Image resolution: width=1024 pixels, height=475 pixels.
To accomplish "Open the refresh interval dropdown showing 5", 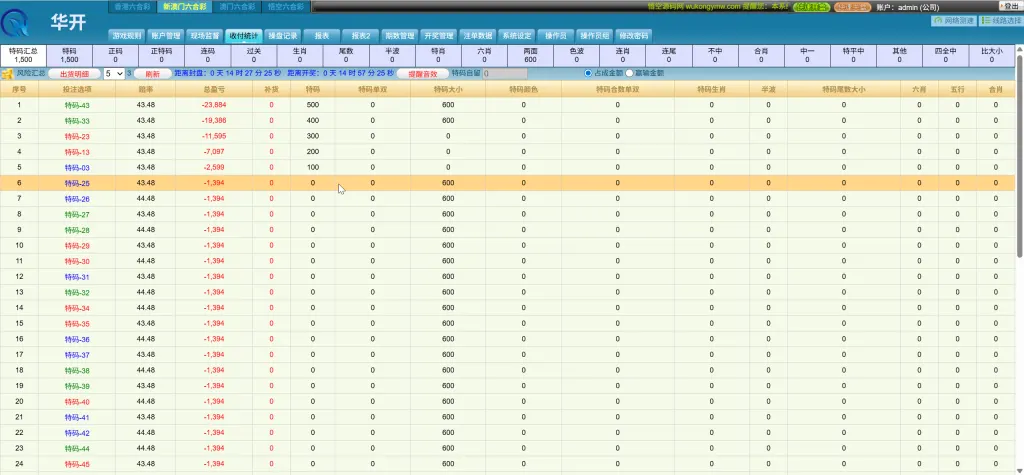I will coord(114,74).
